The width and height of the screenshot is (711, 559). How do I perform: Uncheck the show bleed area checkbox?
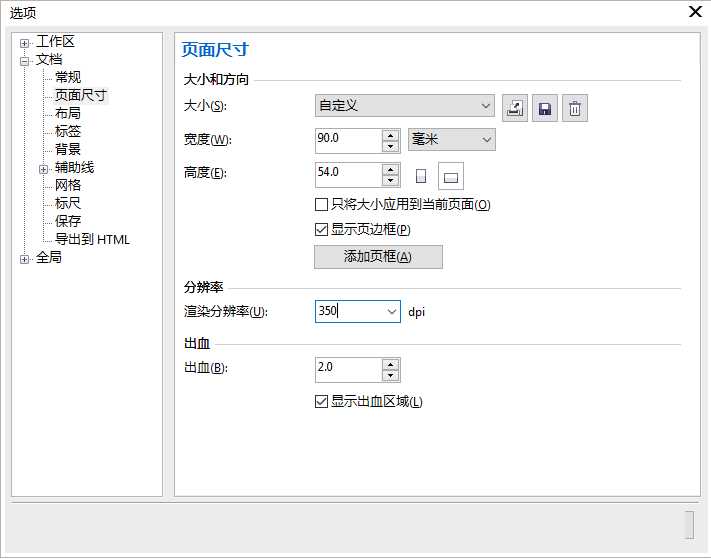click(322, 402)
